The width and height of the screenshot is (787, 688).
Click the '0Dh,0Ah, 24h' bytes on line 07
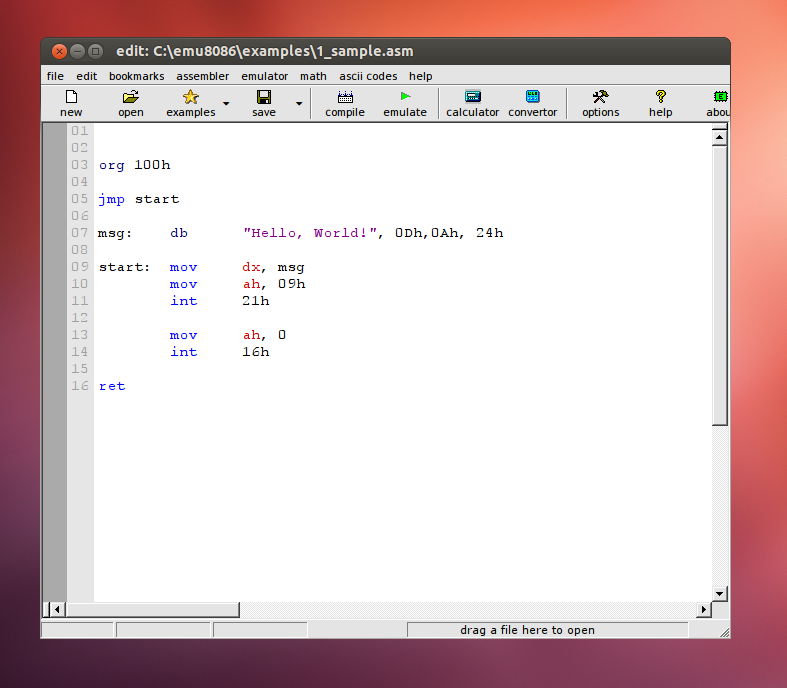point(449,233)
